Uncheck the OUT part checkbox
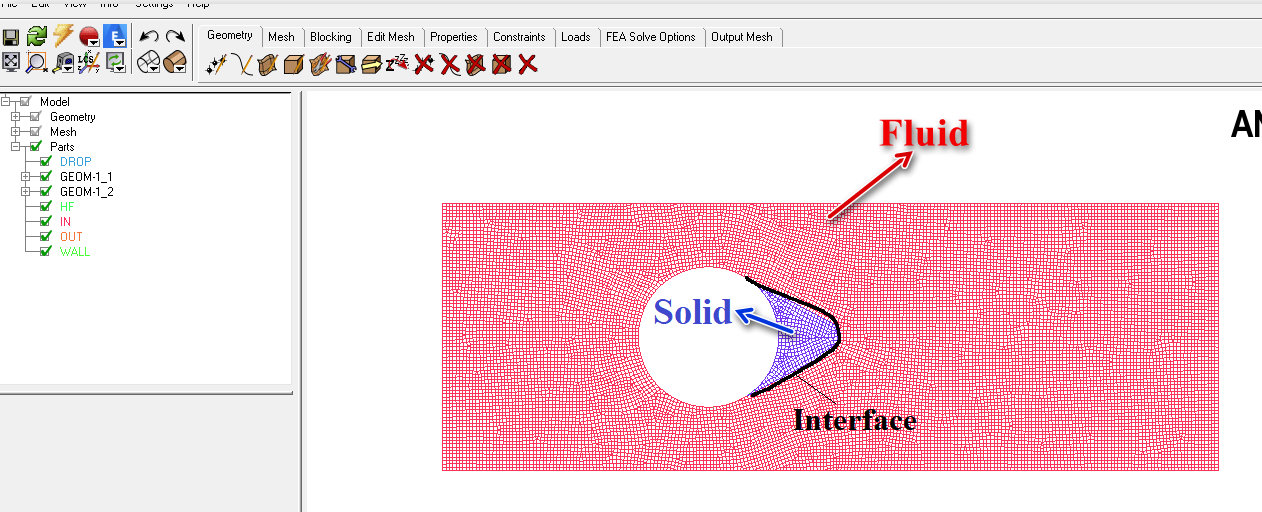 45,237
